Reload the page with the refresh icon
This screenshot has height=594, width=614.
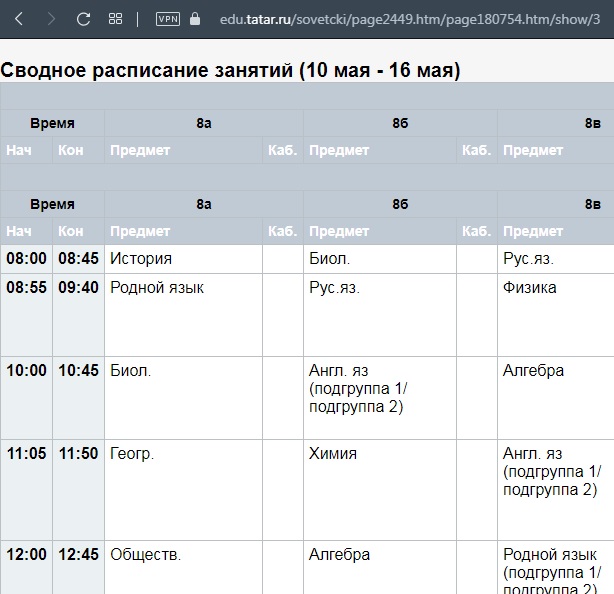(x=83, y=19)
